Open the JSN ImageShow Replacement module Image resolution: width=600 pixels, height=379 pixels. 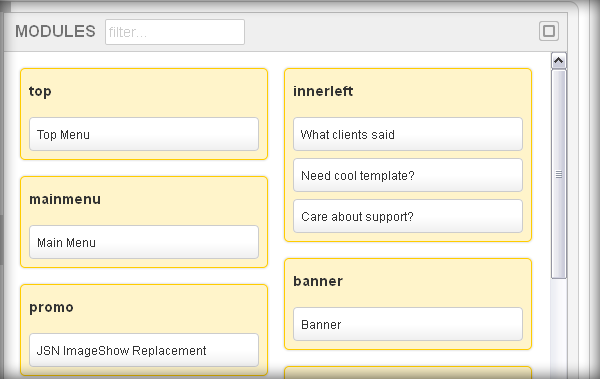(144, 350)
